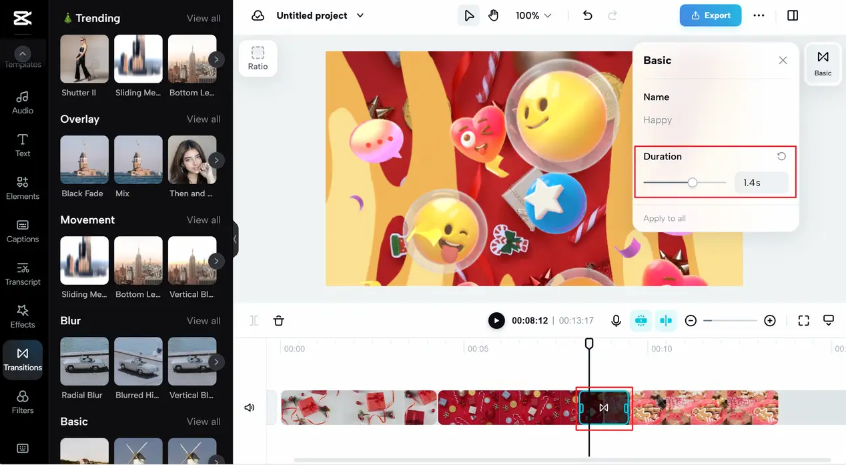
Task: Select Trending Sliding Me.. transition thumbnail
Action: 138,59
